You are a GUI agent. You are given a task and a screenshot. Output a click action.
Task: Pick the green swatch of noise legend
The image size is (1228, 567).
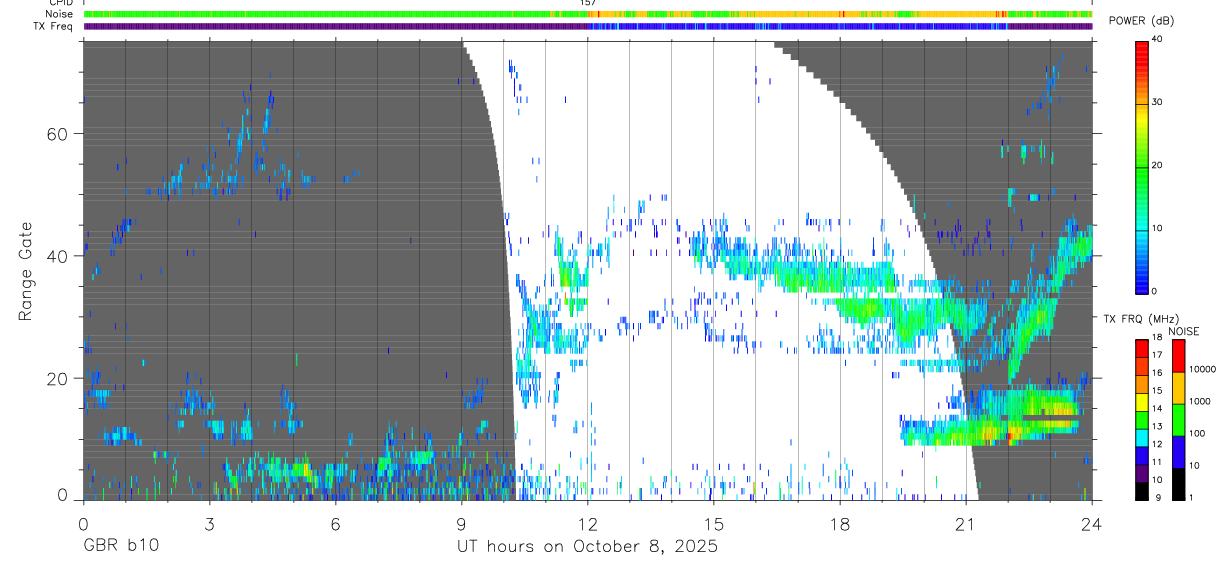pyautogui.click(x=1178, y=419)
